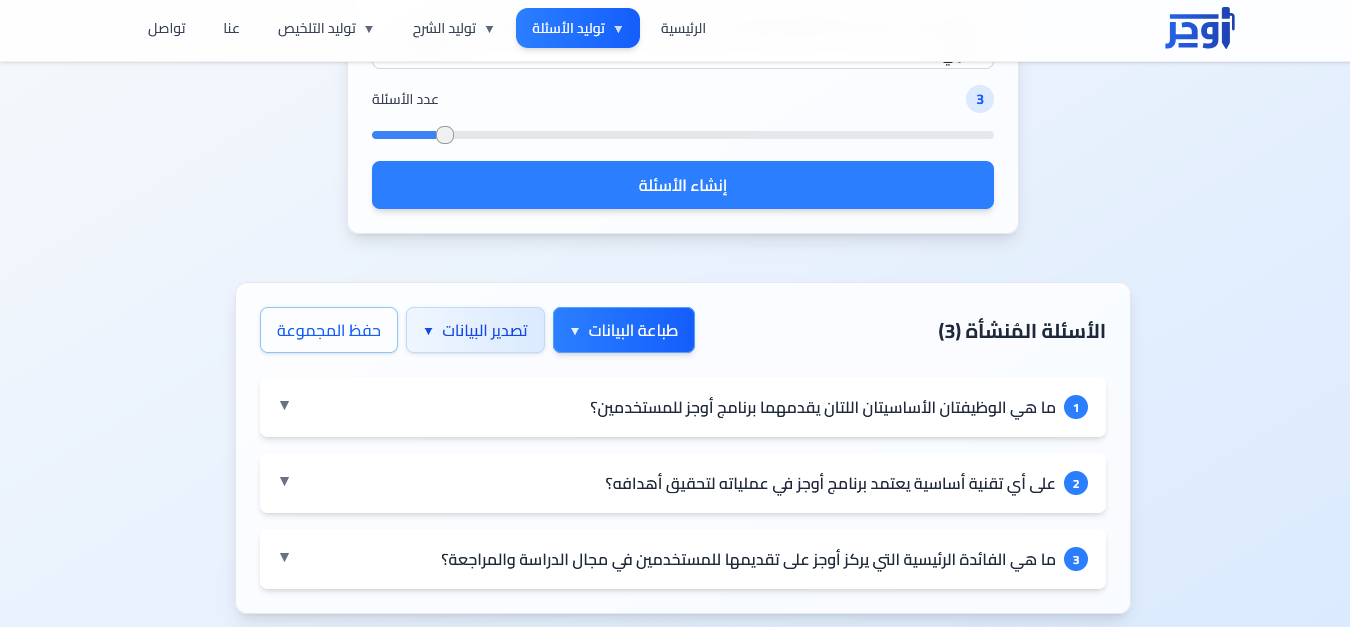
Task: Click the الأسئلة المُنشأة (3) heading
Action: click(1022, 331)
